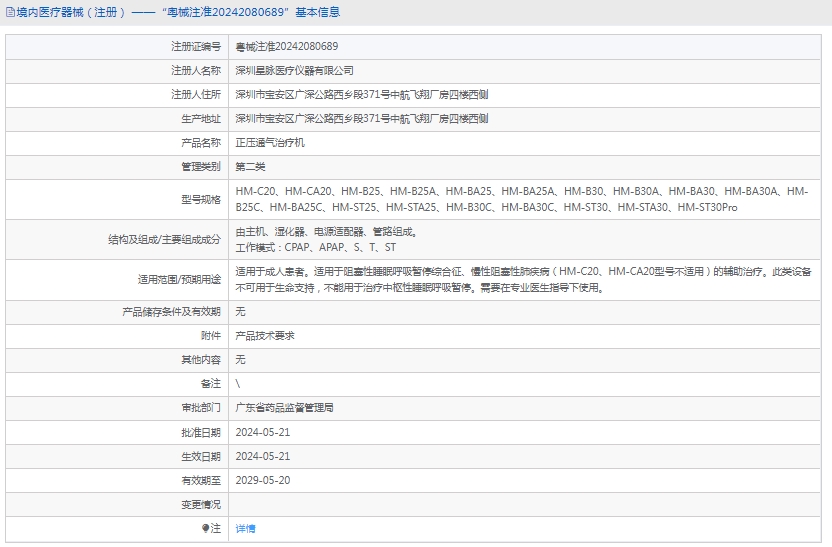Click the 第二类 management category value
The width and height of the screenshot is (832, 547).
pyautogui.click(x=250, y=167)
